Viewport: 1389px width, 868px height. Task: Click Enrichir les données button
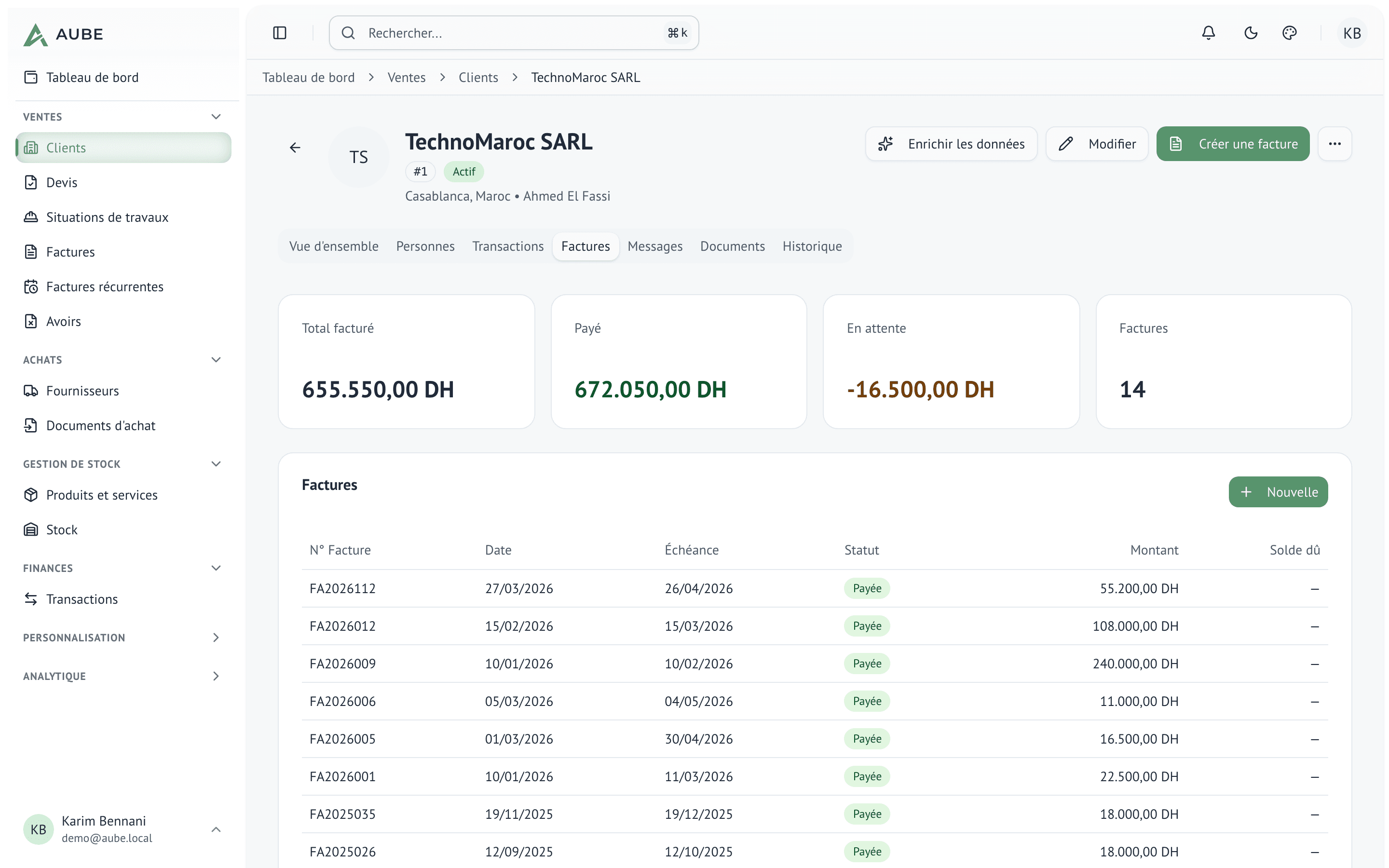951,144
